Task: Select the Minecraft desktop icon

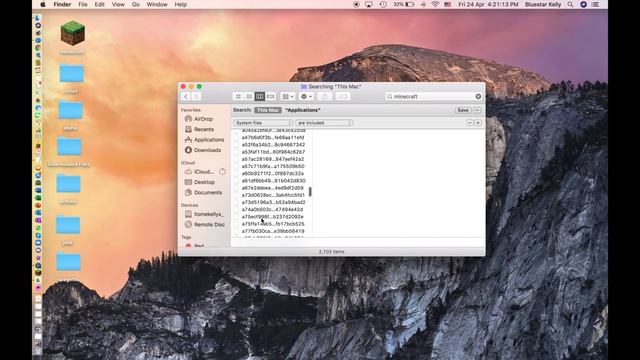Action: [x=73, y=34]
